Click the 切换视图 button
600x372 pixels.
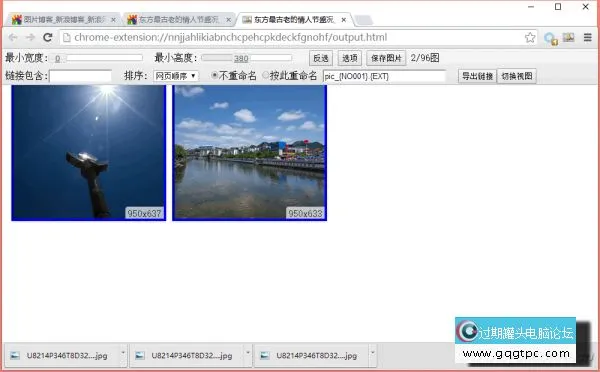click(517, 76)
